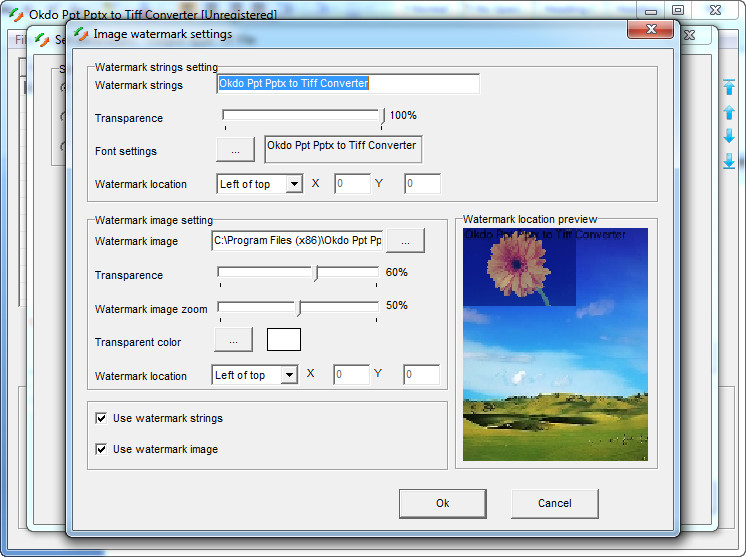Click Cancel to discard watermark settings
This screenshot has height=557, width=746.
[555, 503]
